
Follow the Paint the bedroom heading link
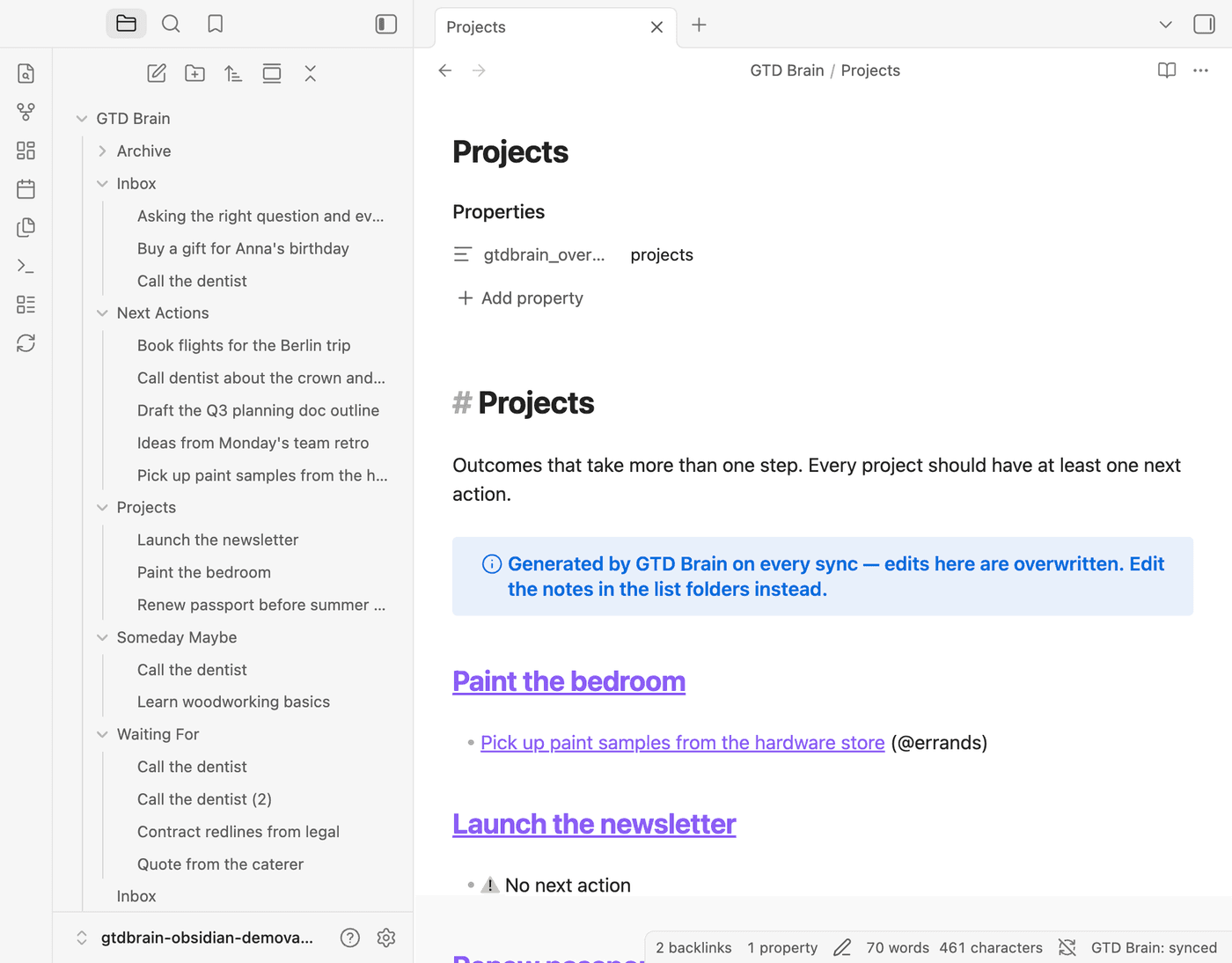click(568, 681)
